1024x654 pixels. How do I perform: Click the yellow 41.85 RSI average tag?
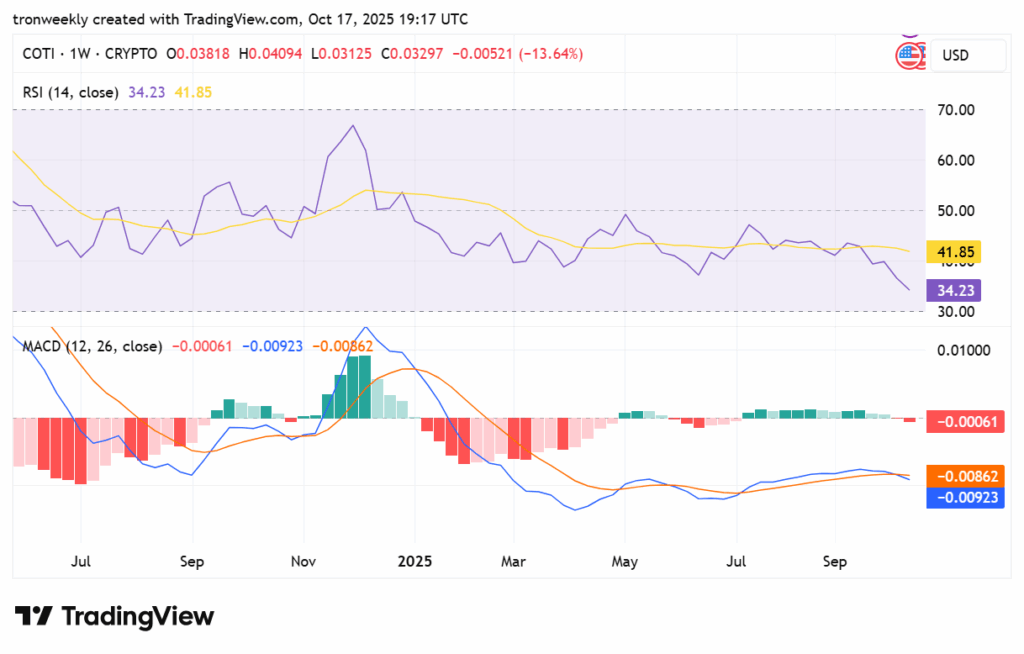point(953,252)
